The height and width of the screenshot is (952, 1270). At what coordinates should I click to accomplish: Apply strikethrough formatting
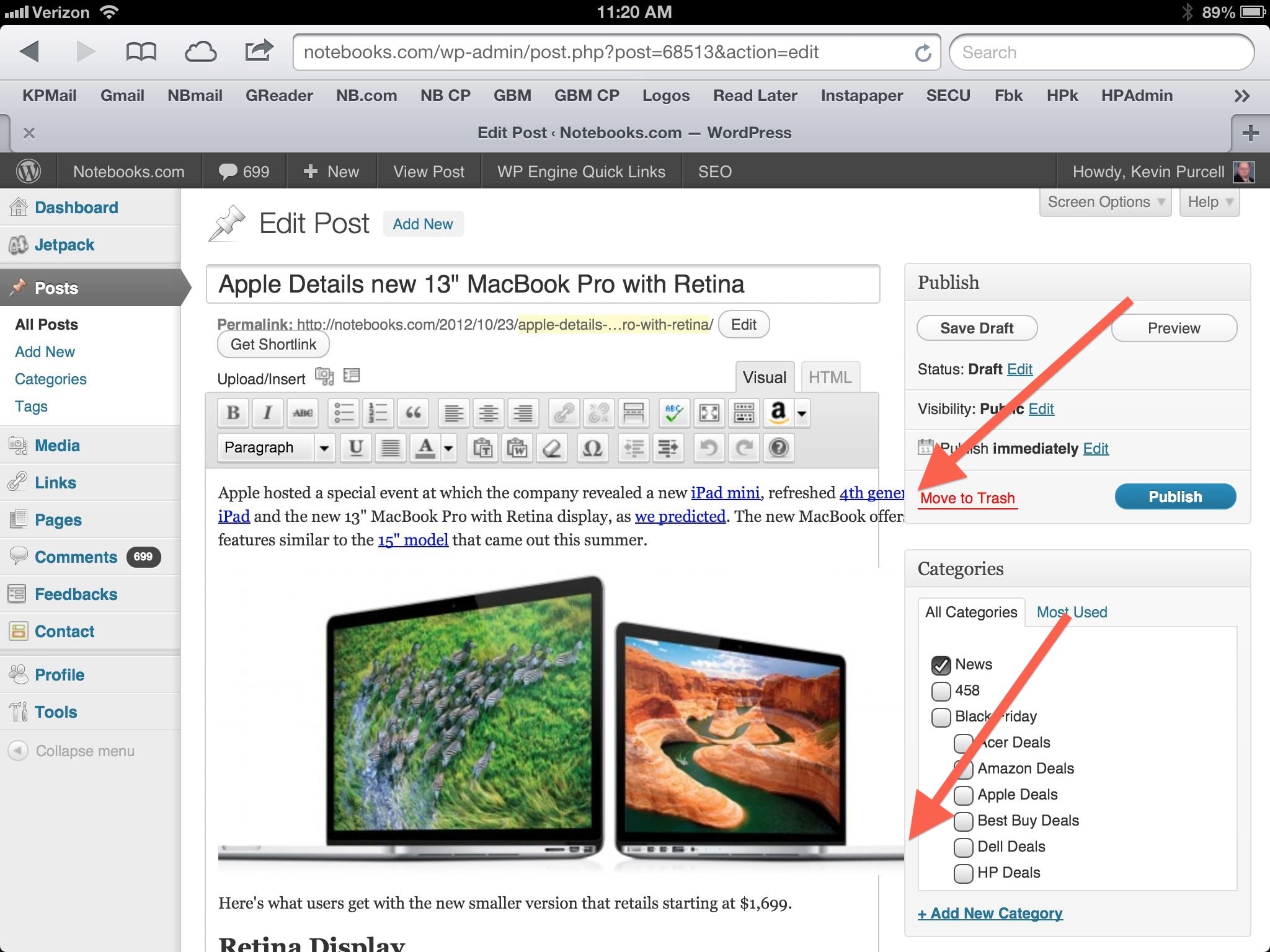coord(303,413)
